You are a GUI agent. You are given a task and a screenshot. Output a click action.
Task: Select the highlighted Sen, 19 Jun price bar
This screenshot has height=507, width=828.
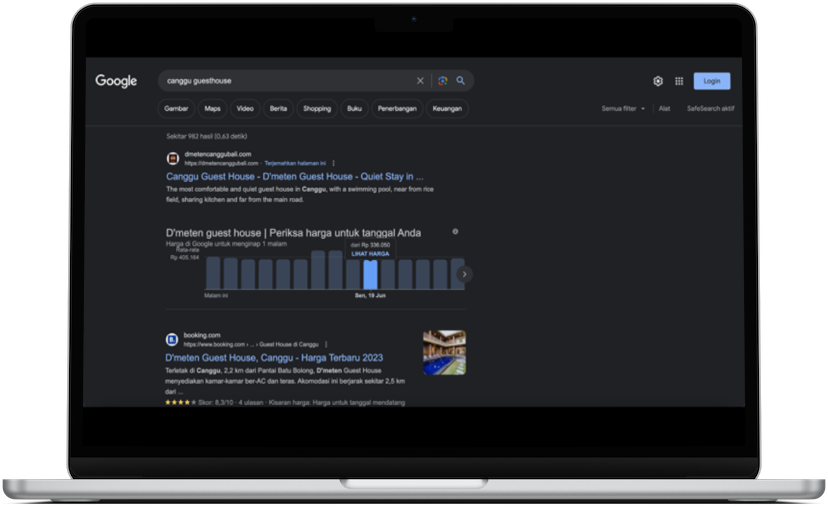[371, 275]
